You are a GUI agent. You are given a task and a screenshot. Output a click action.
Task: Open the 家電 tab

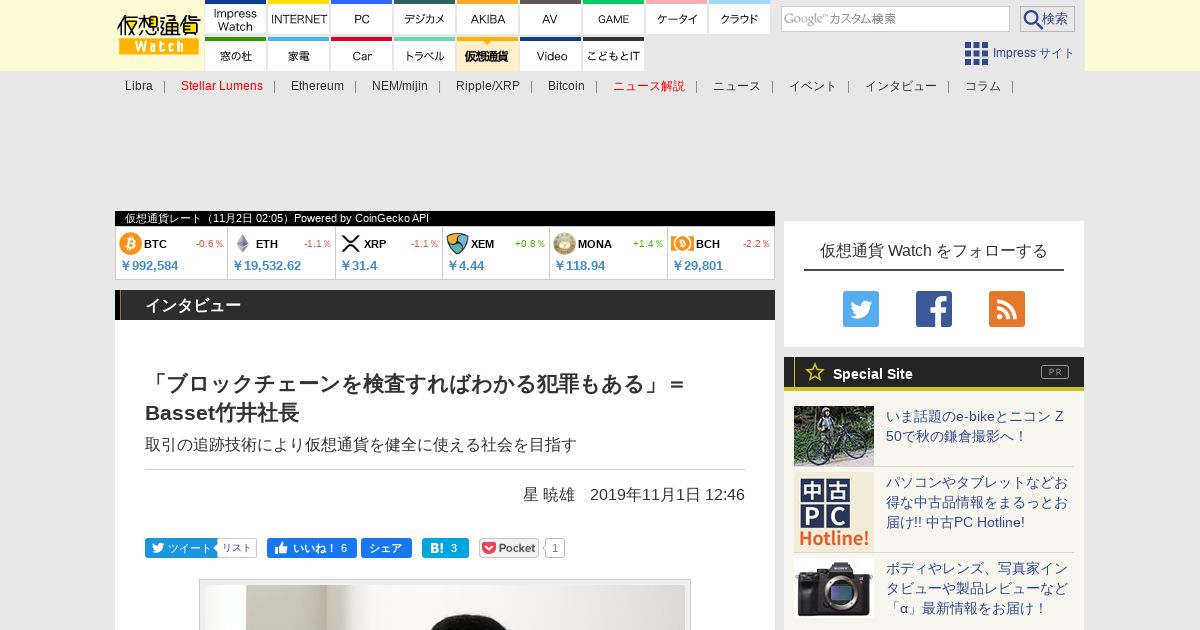(x=299, y=55)
